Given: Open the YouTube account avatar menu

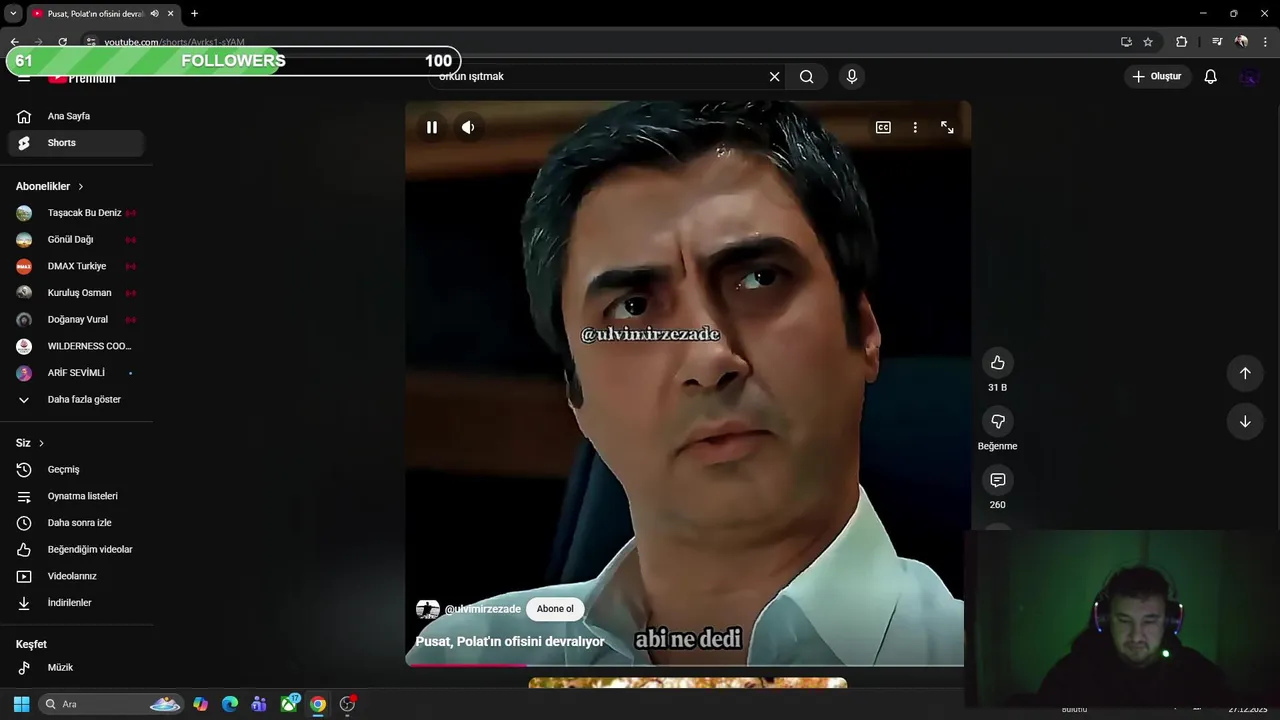Looking at the screenshot, I should (x=1249, y=77).
